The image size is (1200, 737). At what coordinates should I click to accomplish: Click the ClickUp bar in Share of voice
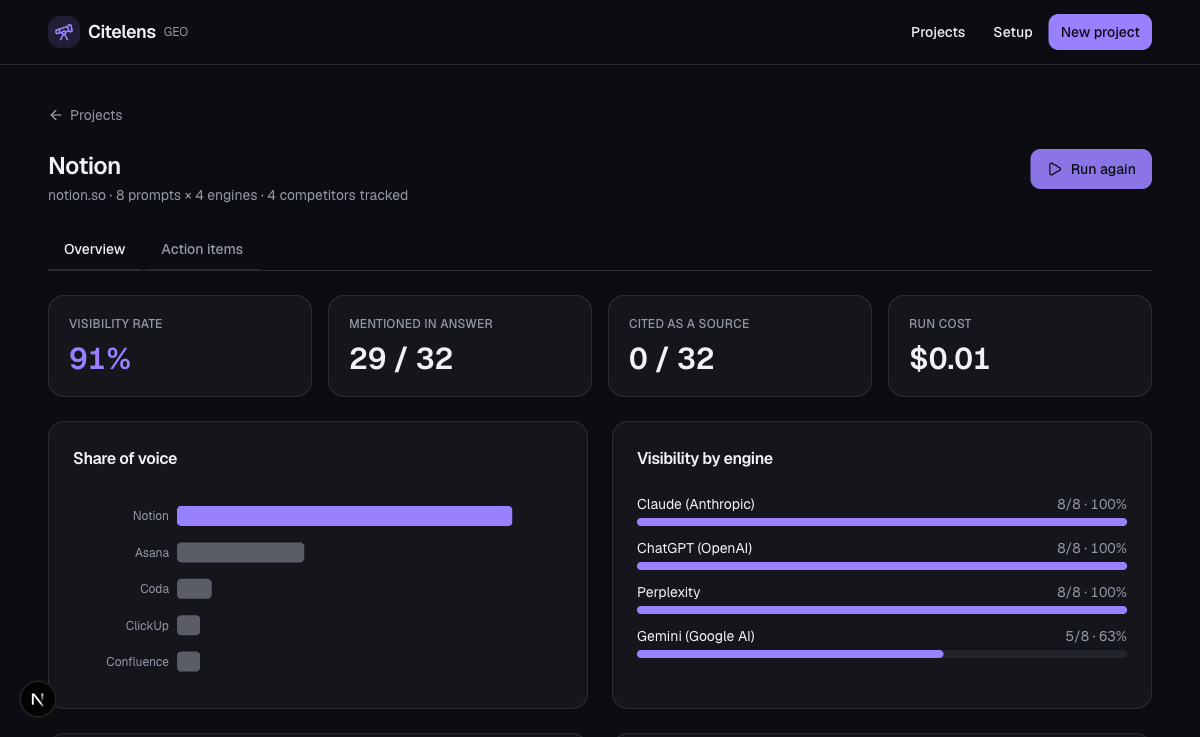[188, 625]
